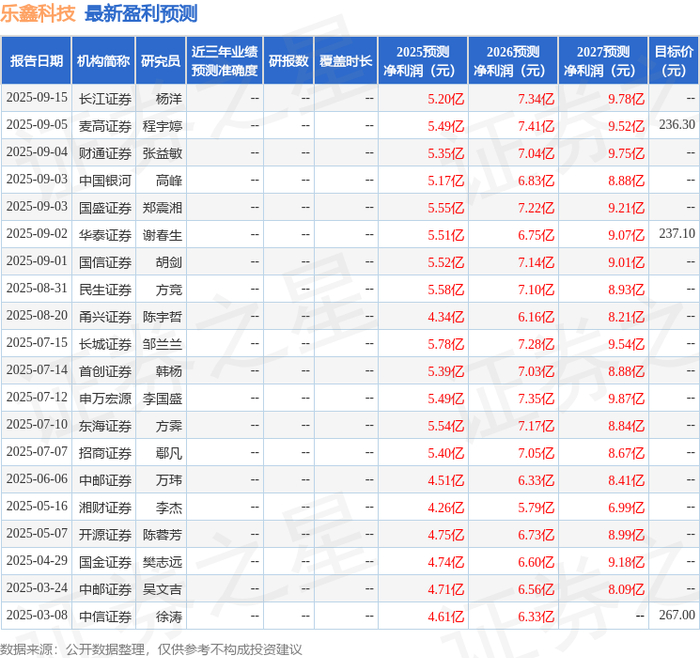Select analyst name 高峰
The height and width of the screenshot is (658, 700).
pyautogui.click(x=169, y=180)
